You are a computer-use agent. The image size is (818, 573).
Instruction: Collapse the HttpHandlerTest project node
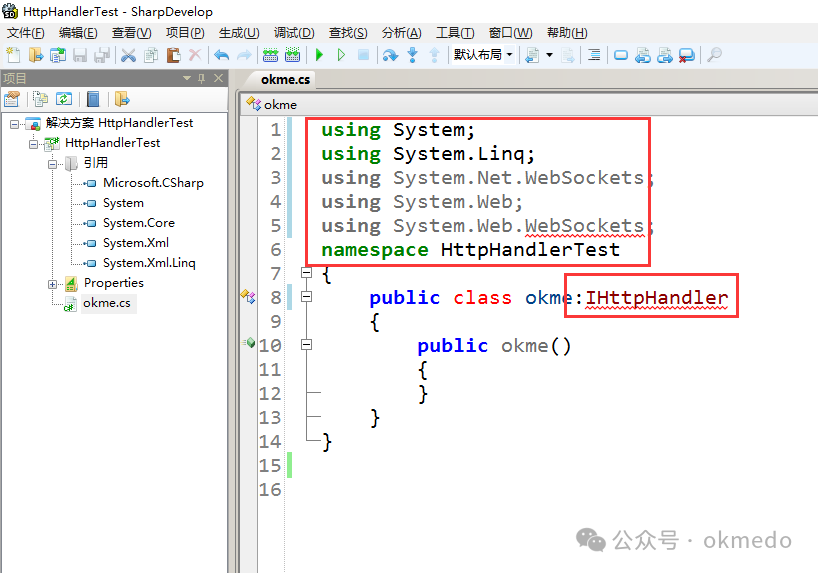33,144
